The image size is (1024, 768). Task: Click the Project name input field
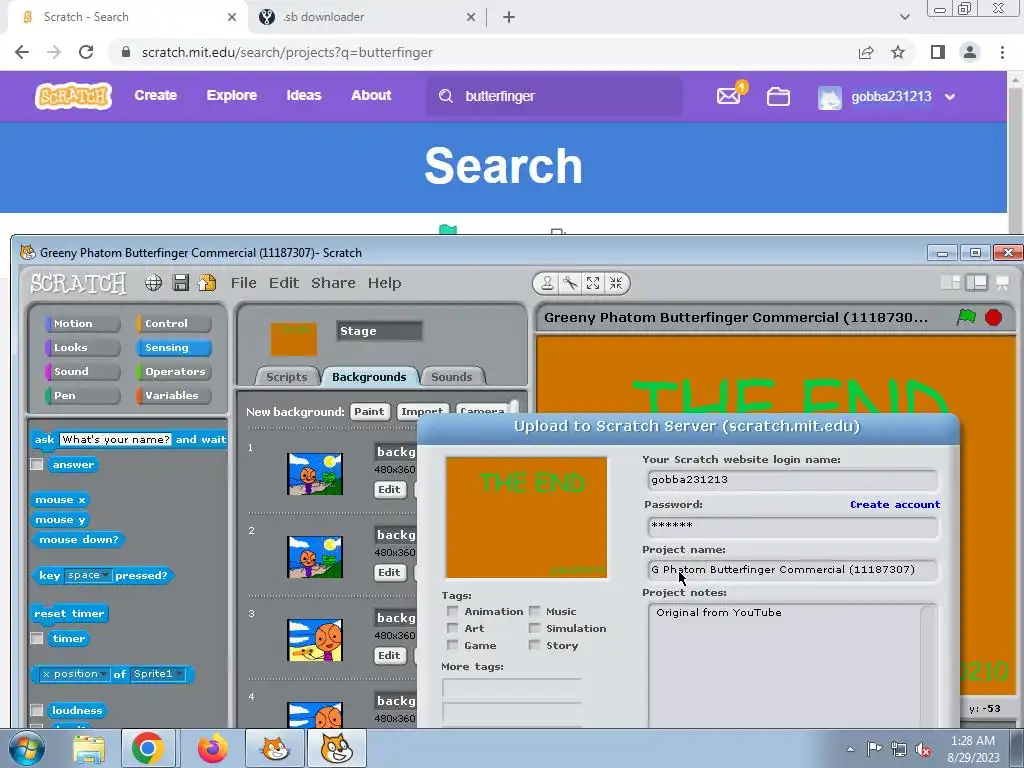pyautogui.click(x=793, y=569)
